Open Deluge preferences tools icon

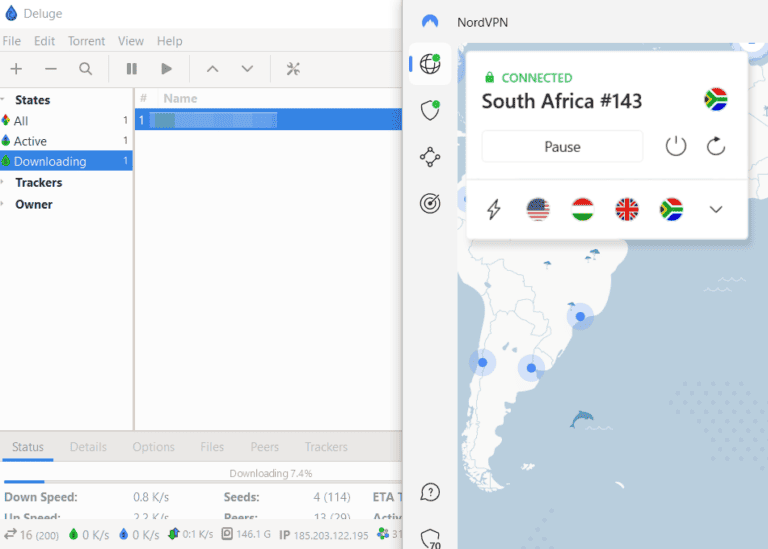pos(293,69)
